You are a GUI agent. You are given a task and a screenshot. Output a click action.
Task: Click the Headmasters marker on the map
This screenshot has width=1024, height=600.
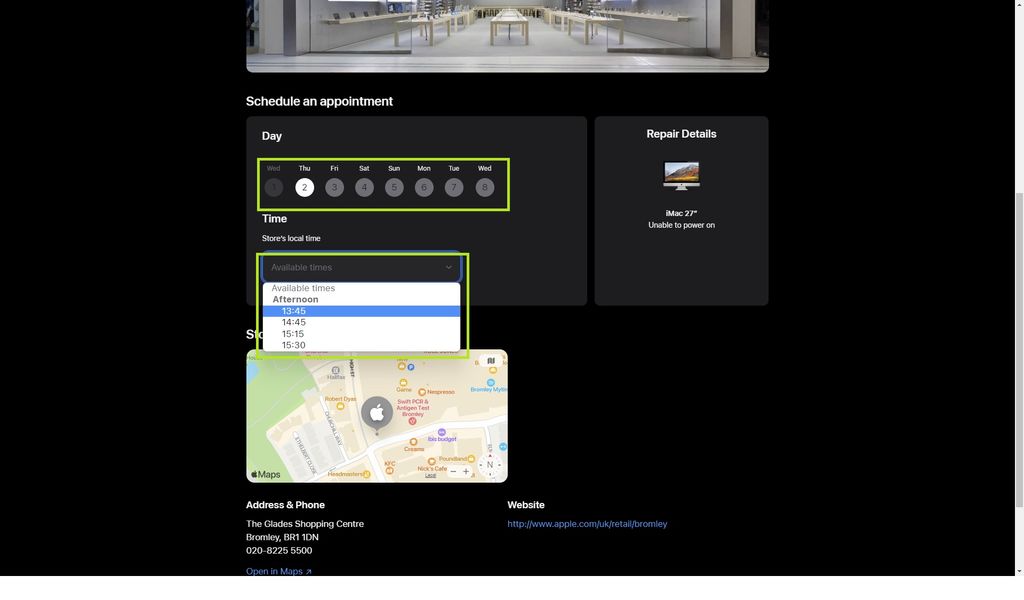(x=366, y=474)
